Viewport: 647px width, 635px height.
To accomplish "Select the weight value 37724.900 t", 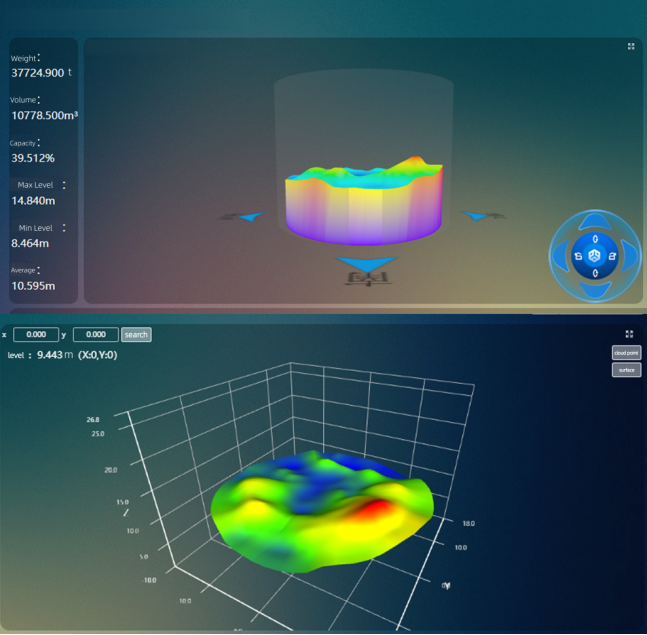I will (41, 73).
